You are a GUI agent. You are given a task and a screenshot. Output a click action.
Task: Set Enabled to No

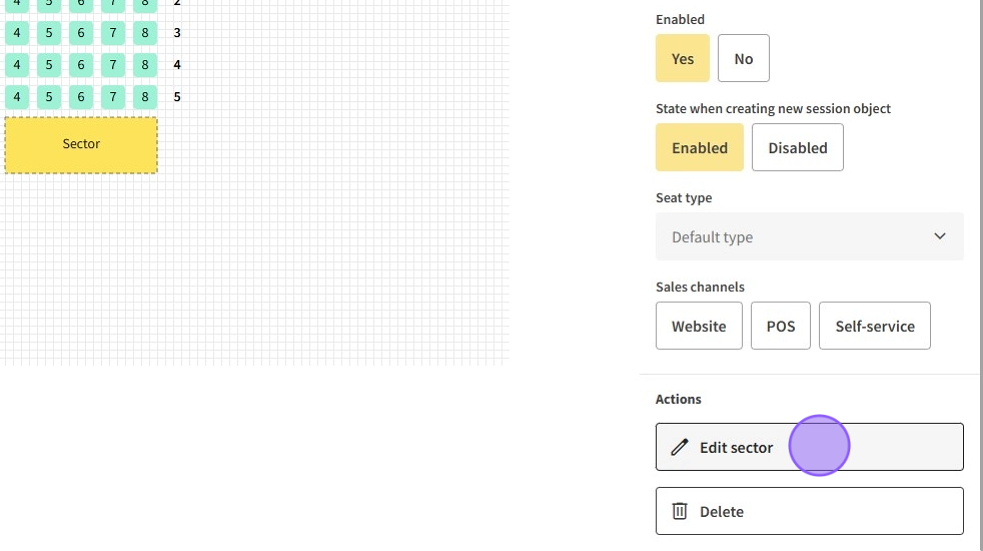tap(743, 58)
